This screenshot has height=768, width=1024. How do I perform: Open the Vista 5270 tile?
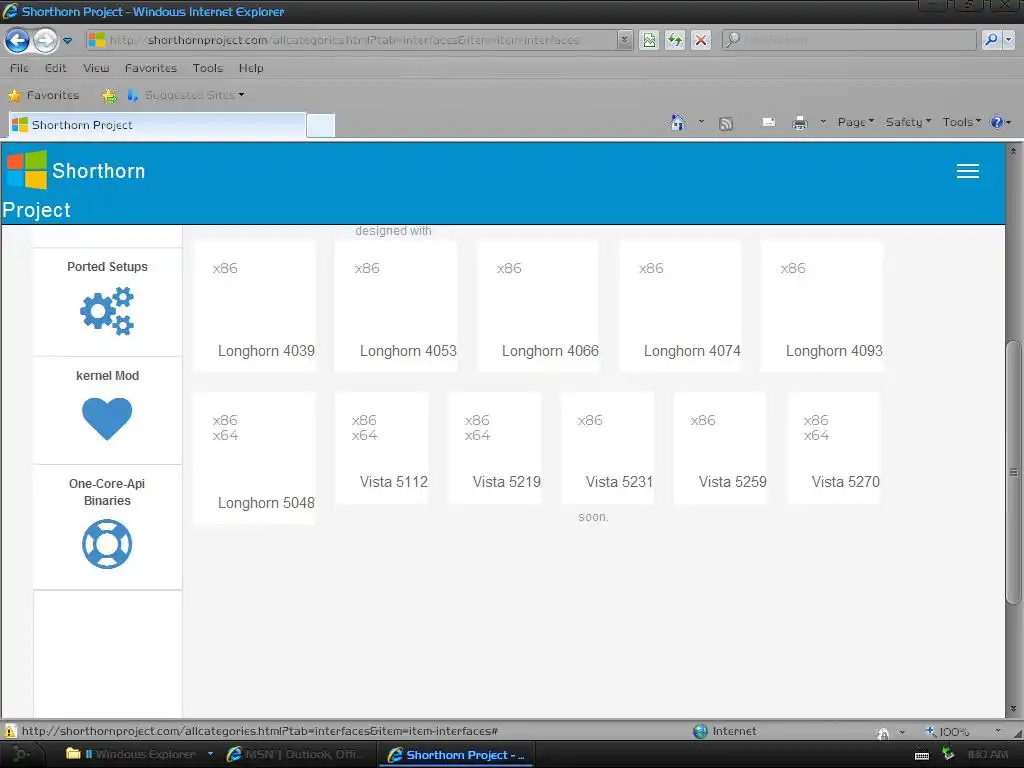pos(834,448)
